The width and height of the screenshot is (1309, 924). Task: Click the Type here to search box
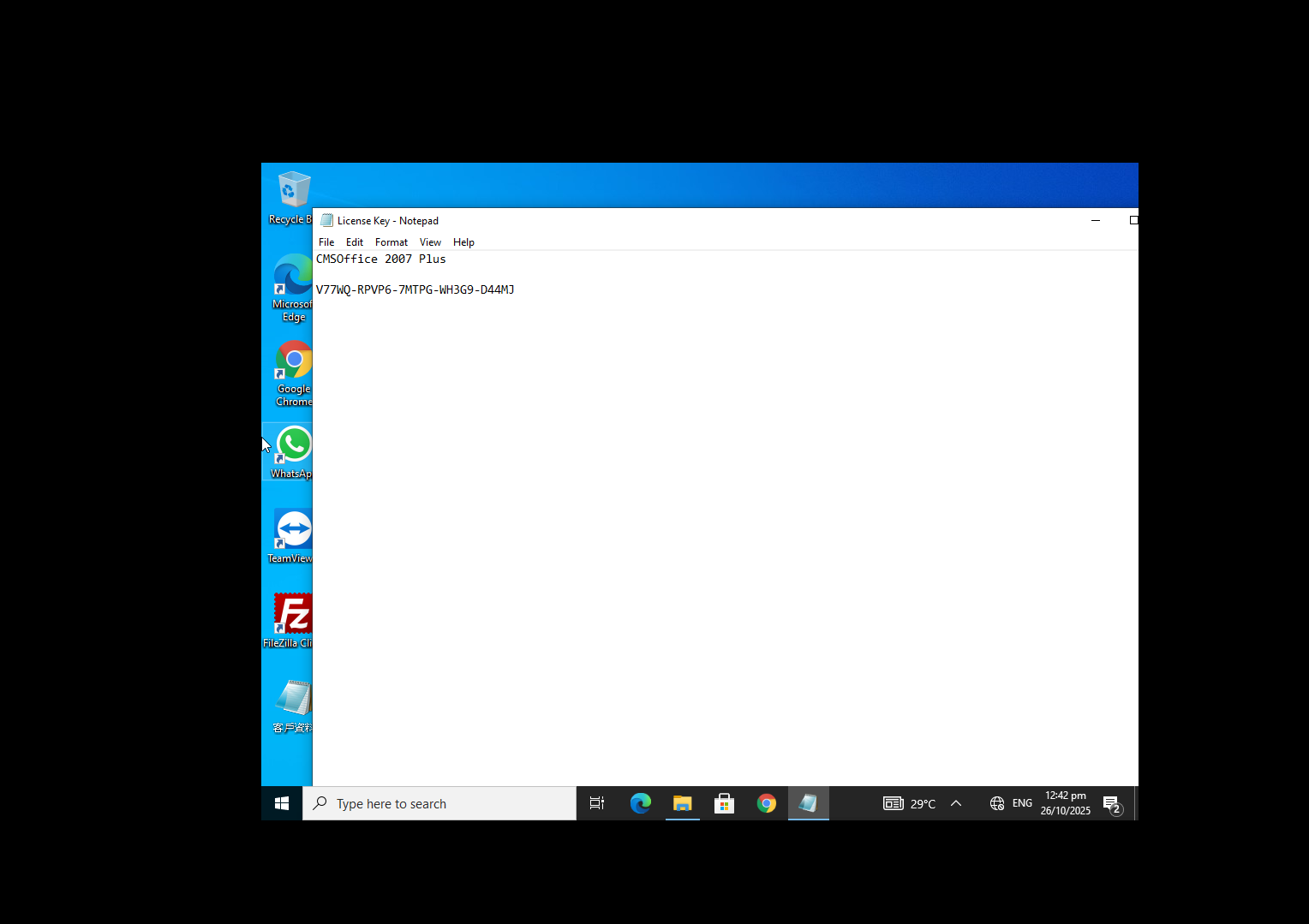click(x=439, y=803)
